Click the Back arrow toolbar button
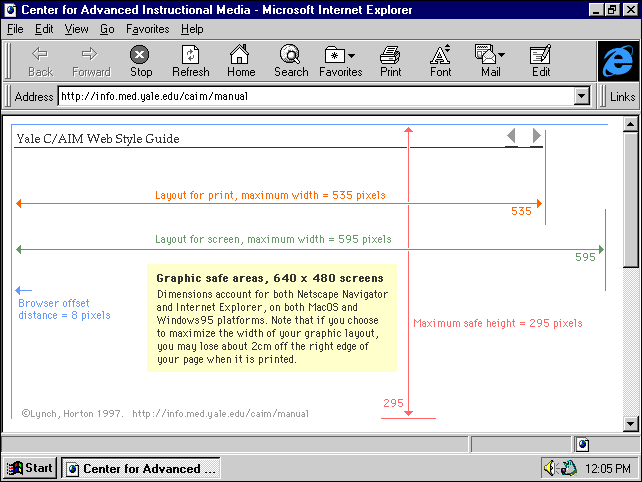Screen dimensions: 642x482 tap(40, 61)
